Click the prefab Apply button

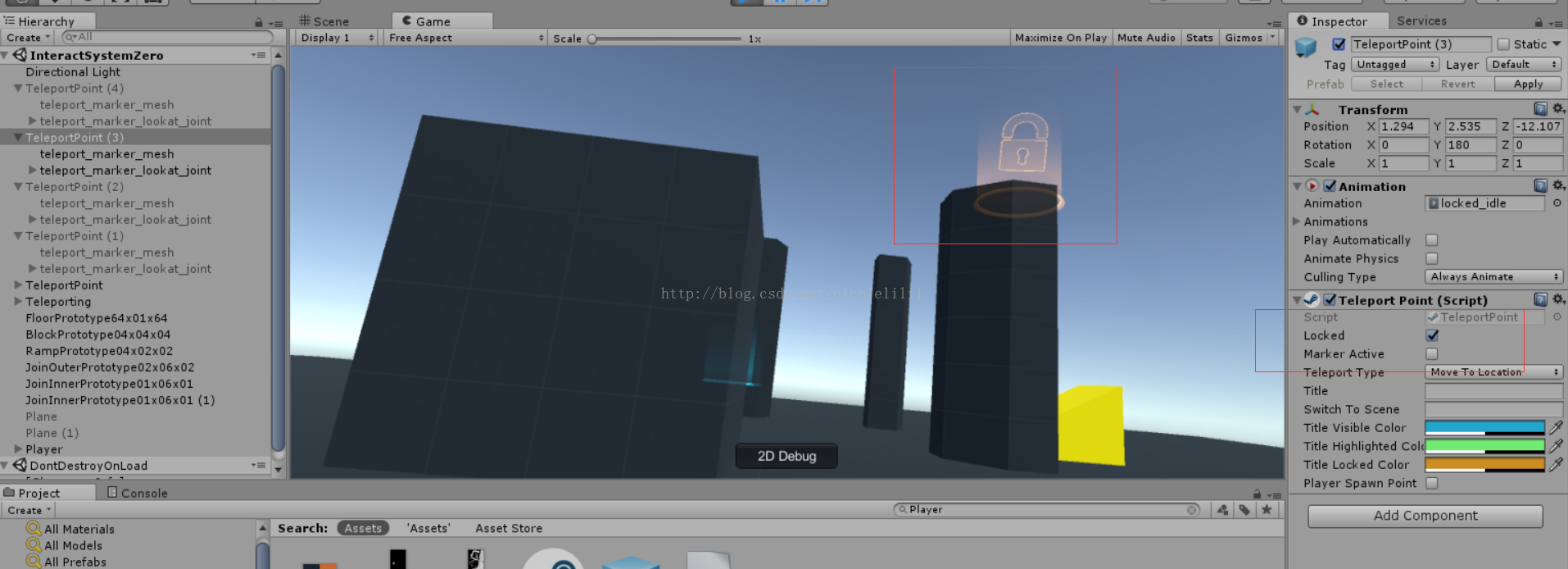click(1528, 84)
